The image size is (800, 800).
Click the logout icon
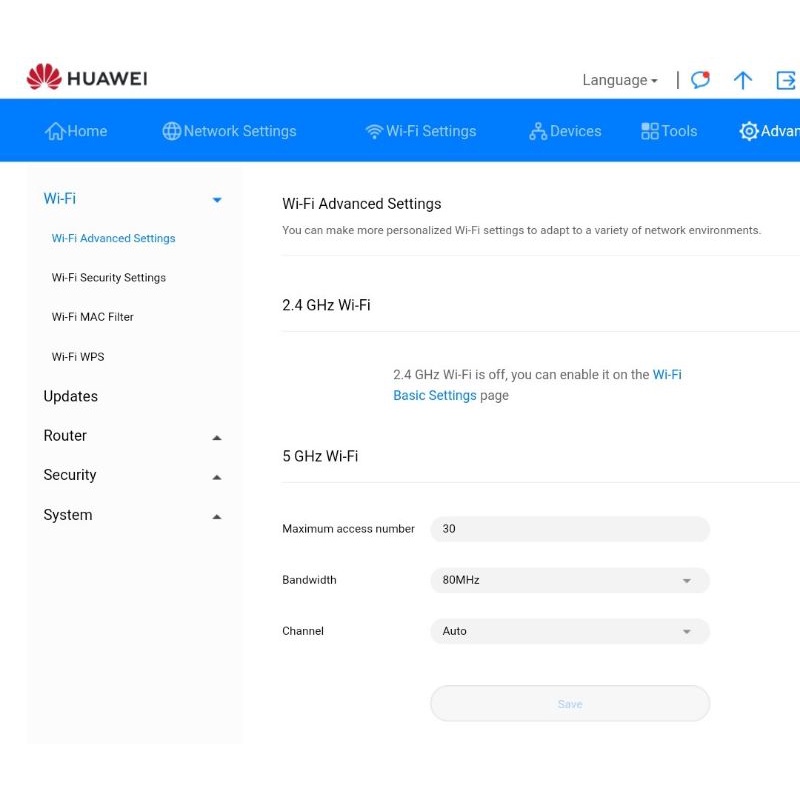[x=786, y=80]
